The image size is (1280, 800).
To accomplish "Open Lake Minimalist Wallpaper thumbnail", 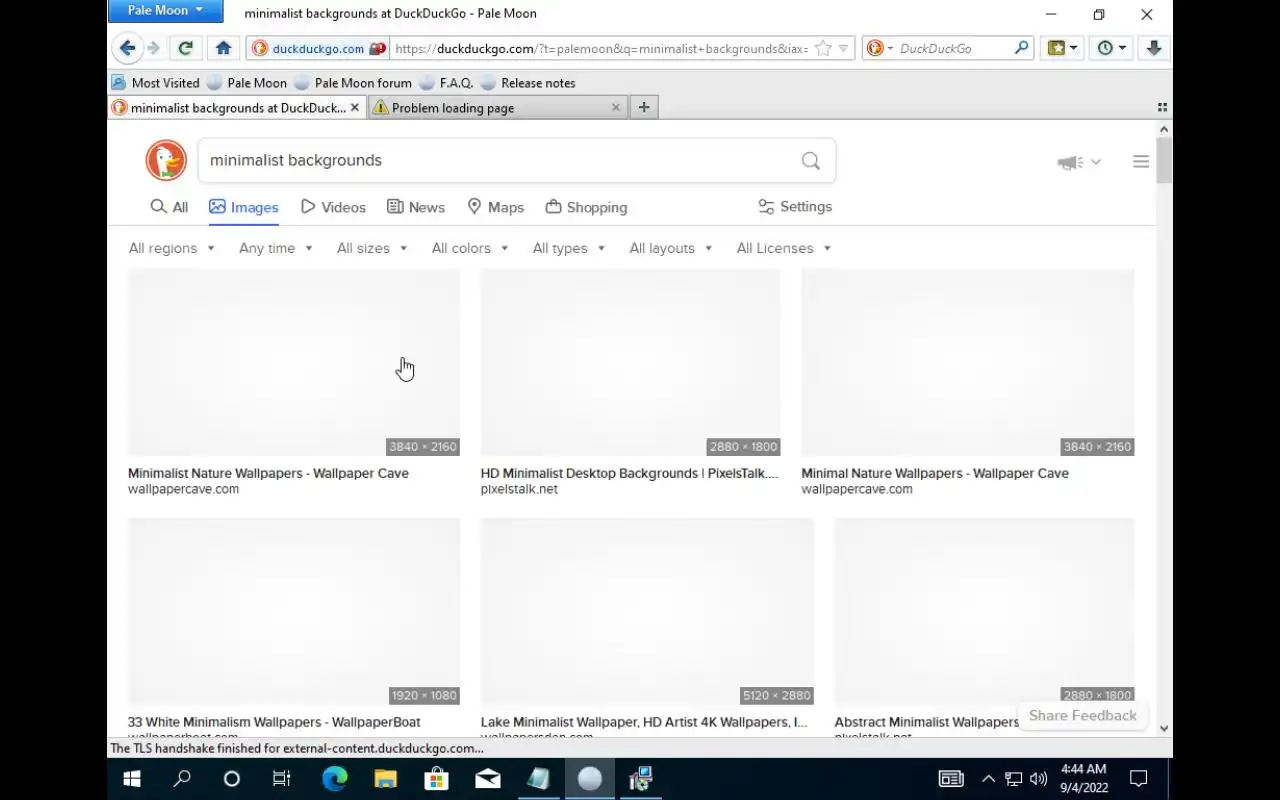I will 647,611.
